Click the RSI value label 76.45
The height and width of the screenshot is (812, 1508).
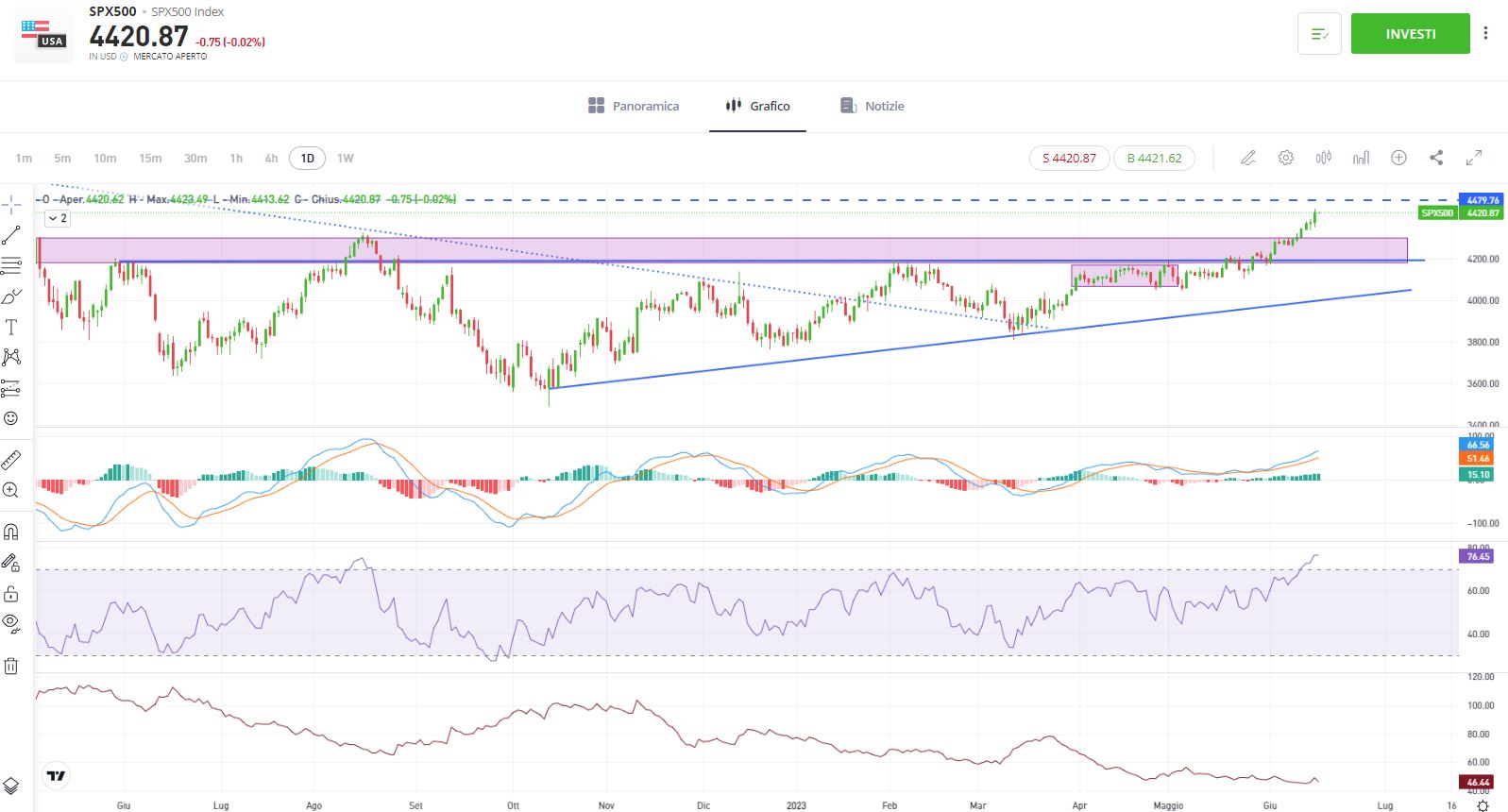click(1478, 556)
